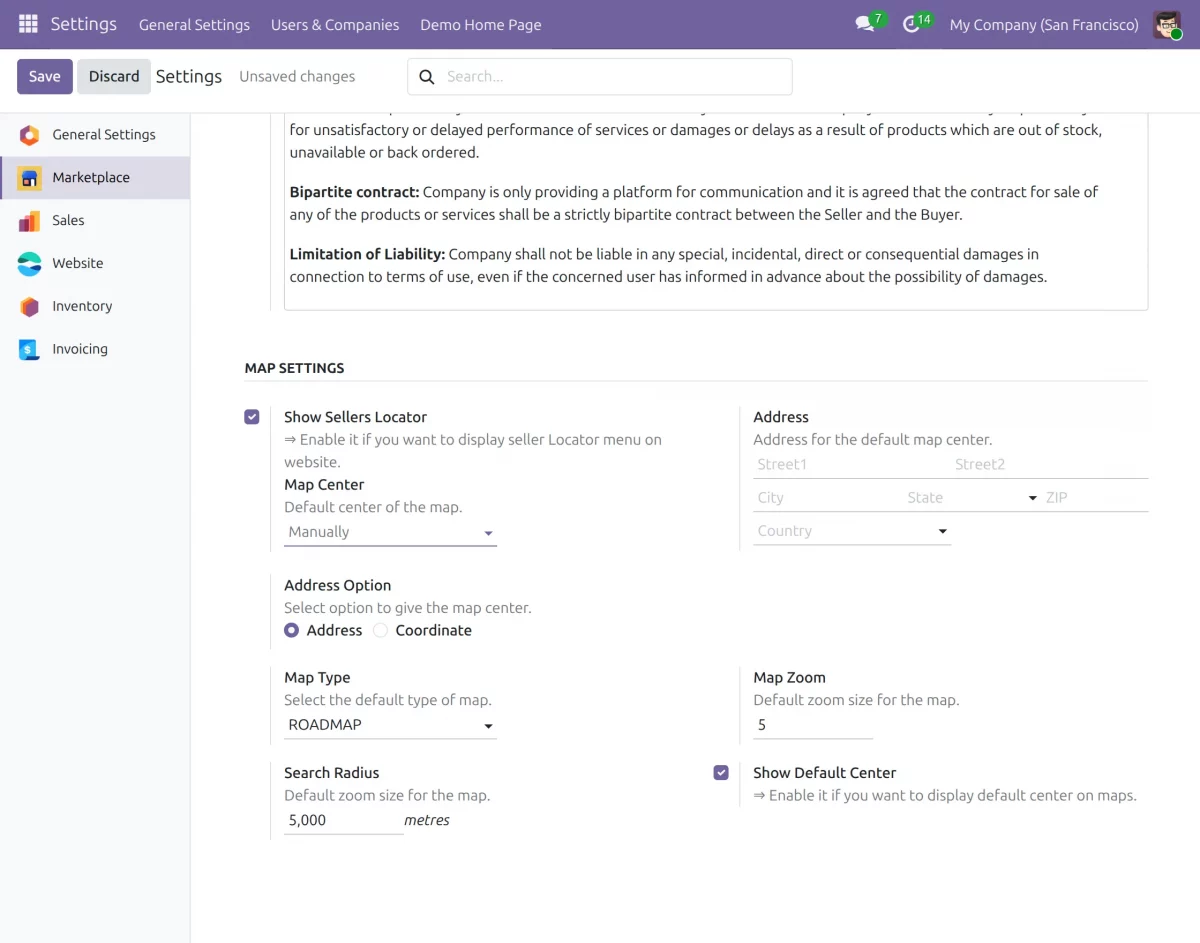This screenshot has height=943, width=1200.
Task: Open the user avatar menu
Action: click(1167, 24)
